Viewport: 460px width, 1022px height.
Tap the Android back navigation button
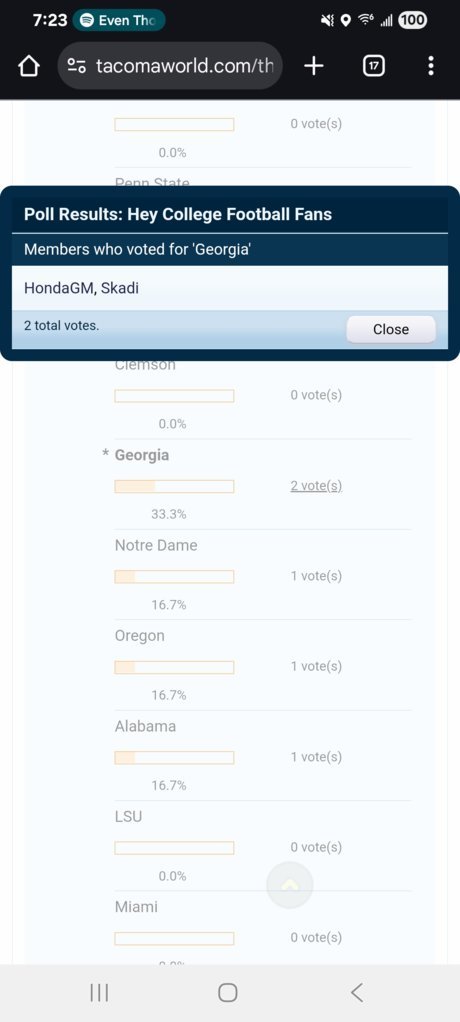coord(356,993)
